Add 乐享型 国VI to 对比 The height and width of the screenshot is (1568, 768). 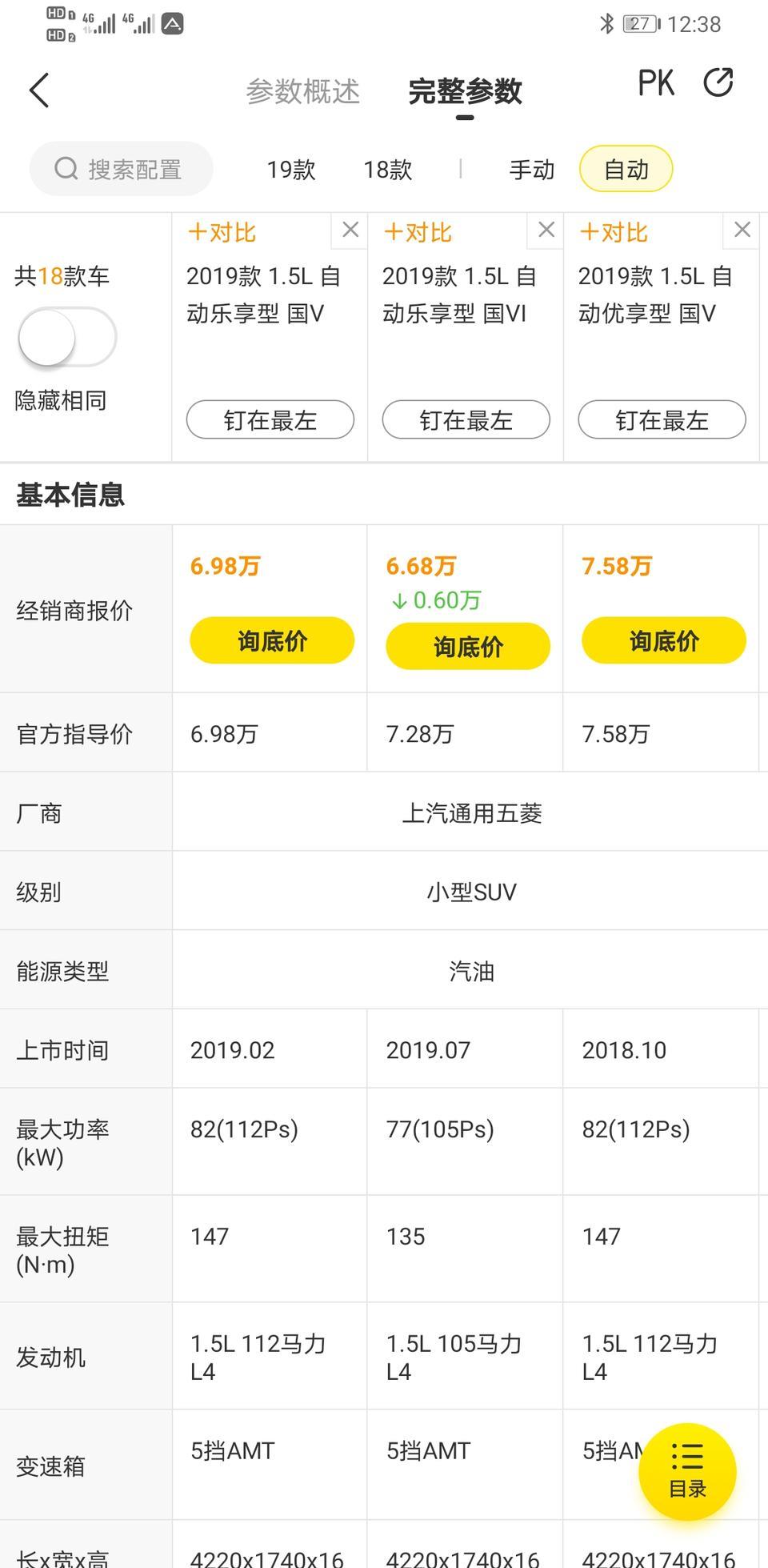pyautogui.click(x=418, y=233)
